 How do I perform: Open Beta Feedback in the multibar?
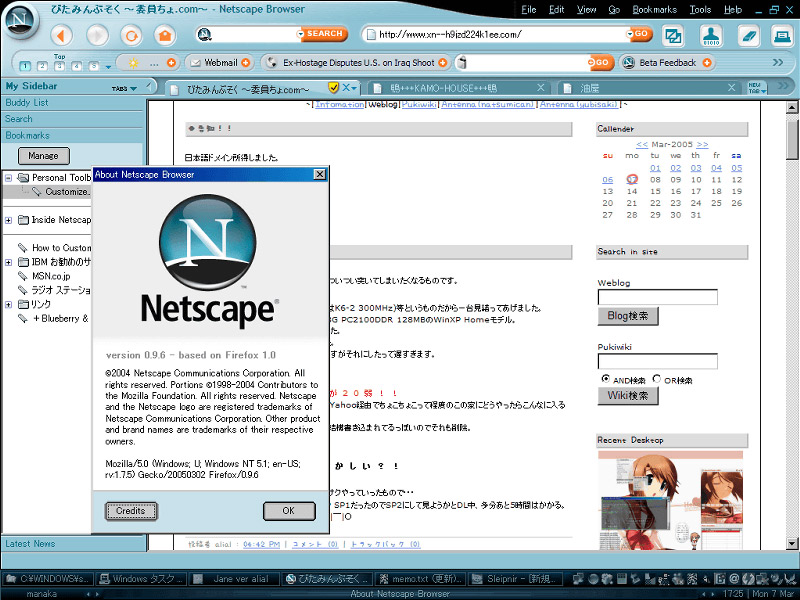coord(667,63)
